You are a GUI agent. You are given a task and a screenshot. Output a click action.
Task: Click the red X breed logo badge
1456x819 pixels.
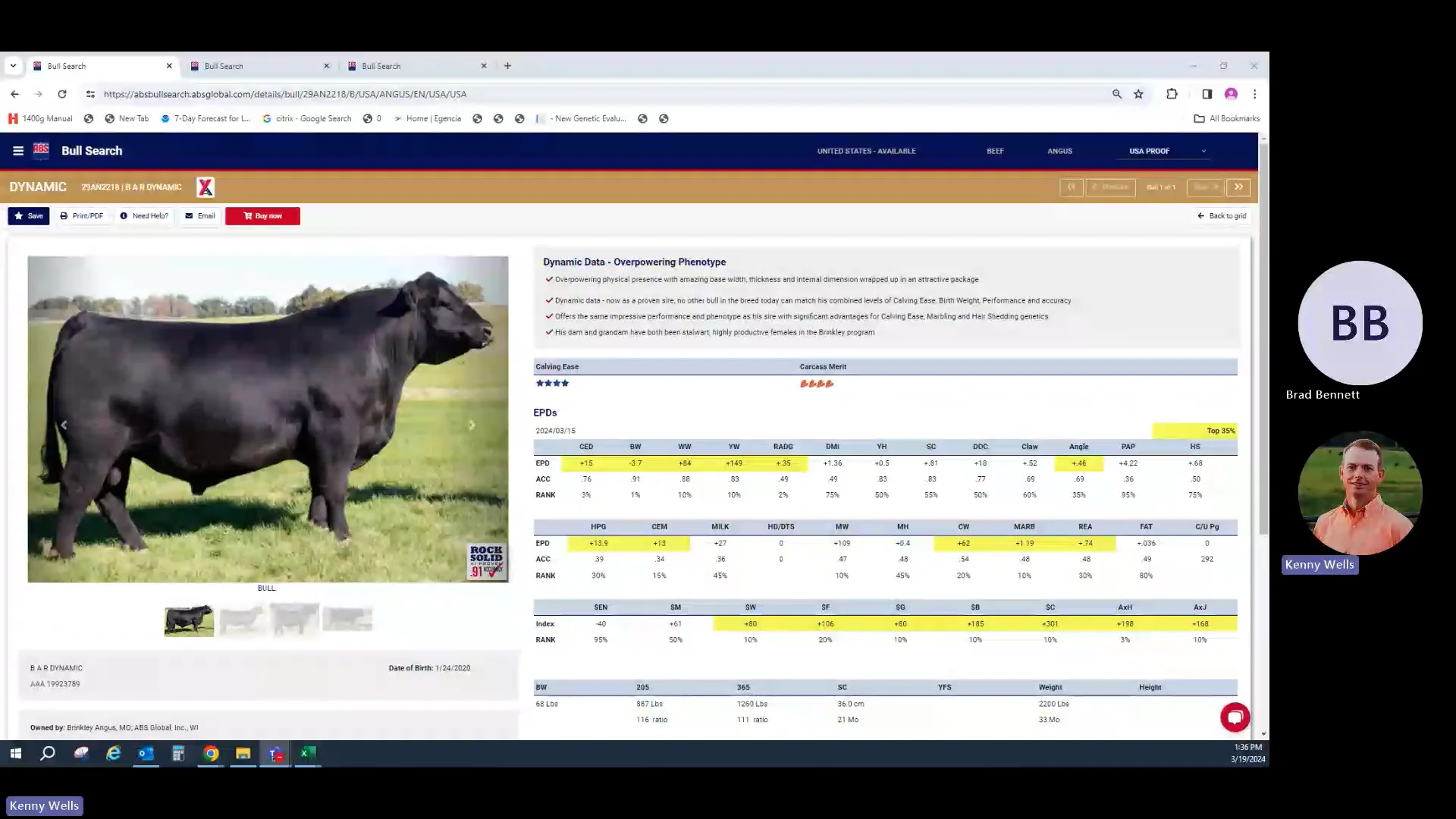pos(205,187)
